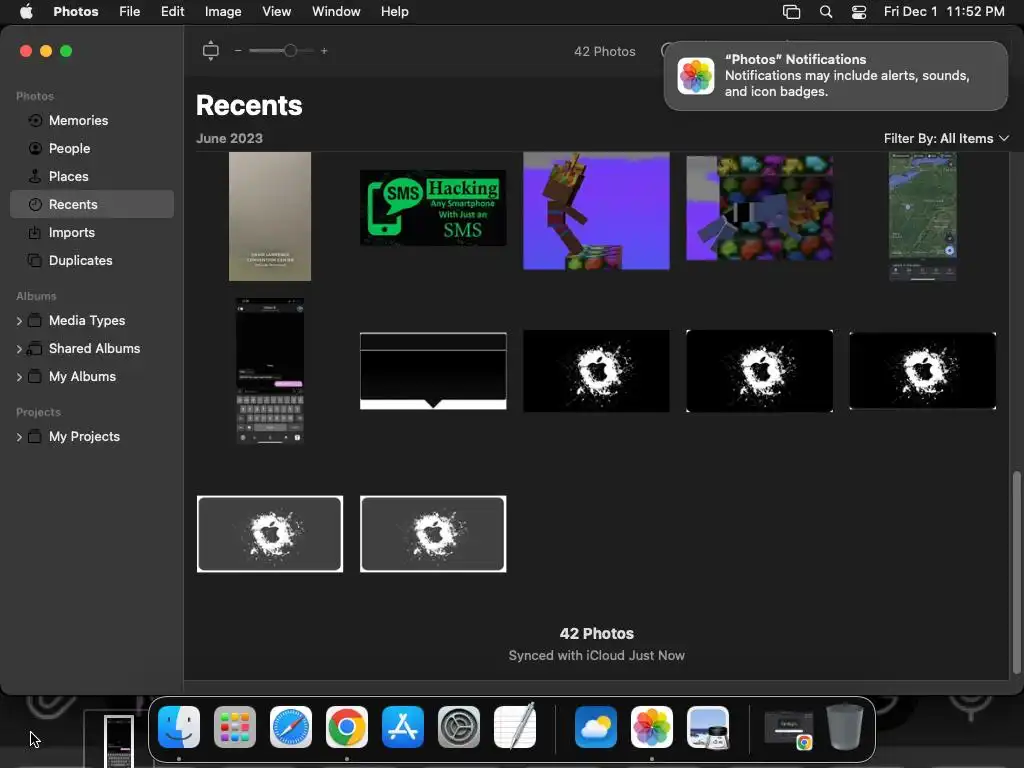1024x768 pixels.
Task: Click the thumbnail zoom slider knob
Action: (x=290, y=50)
